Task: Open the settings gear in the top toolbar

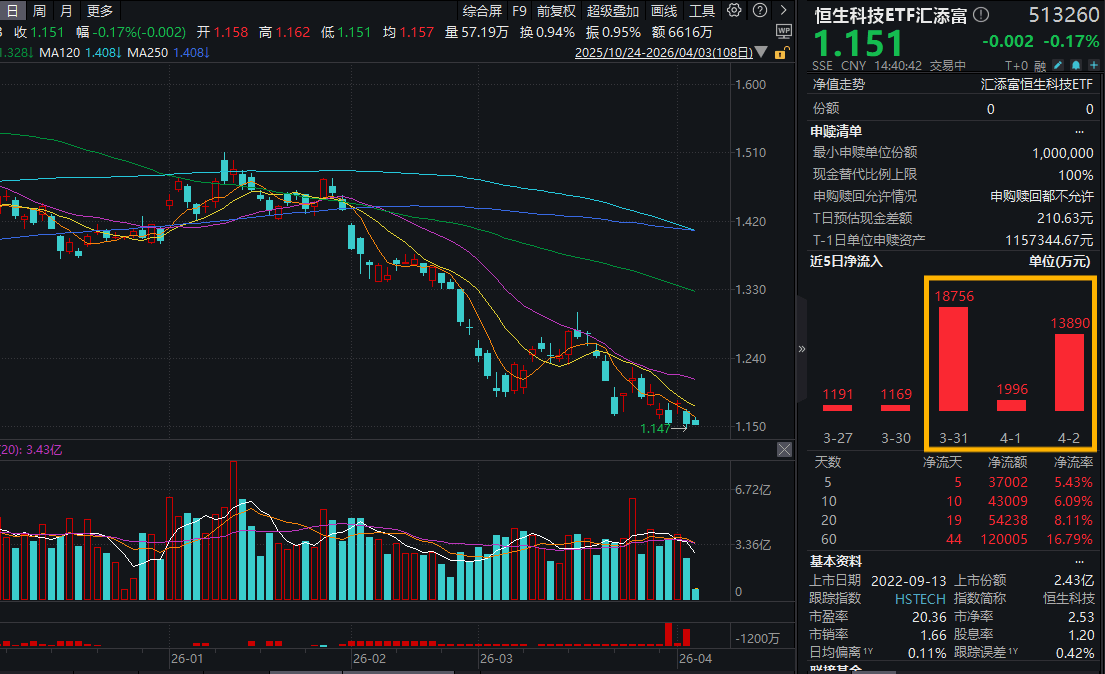Action: coord(734,10)
